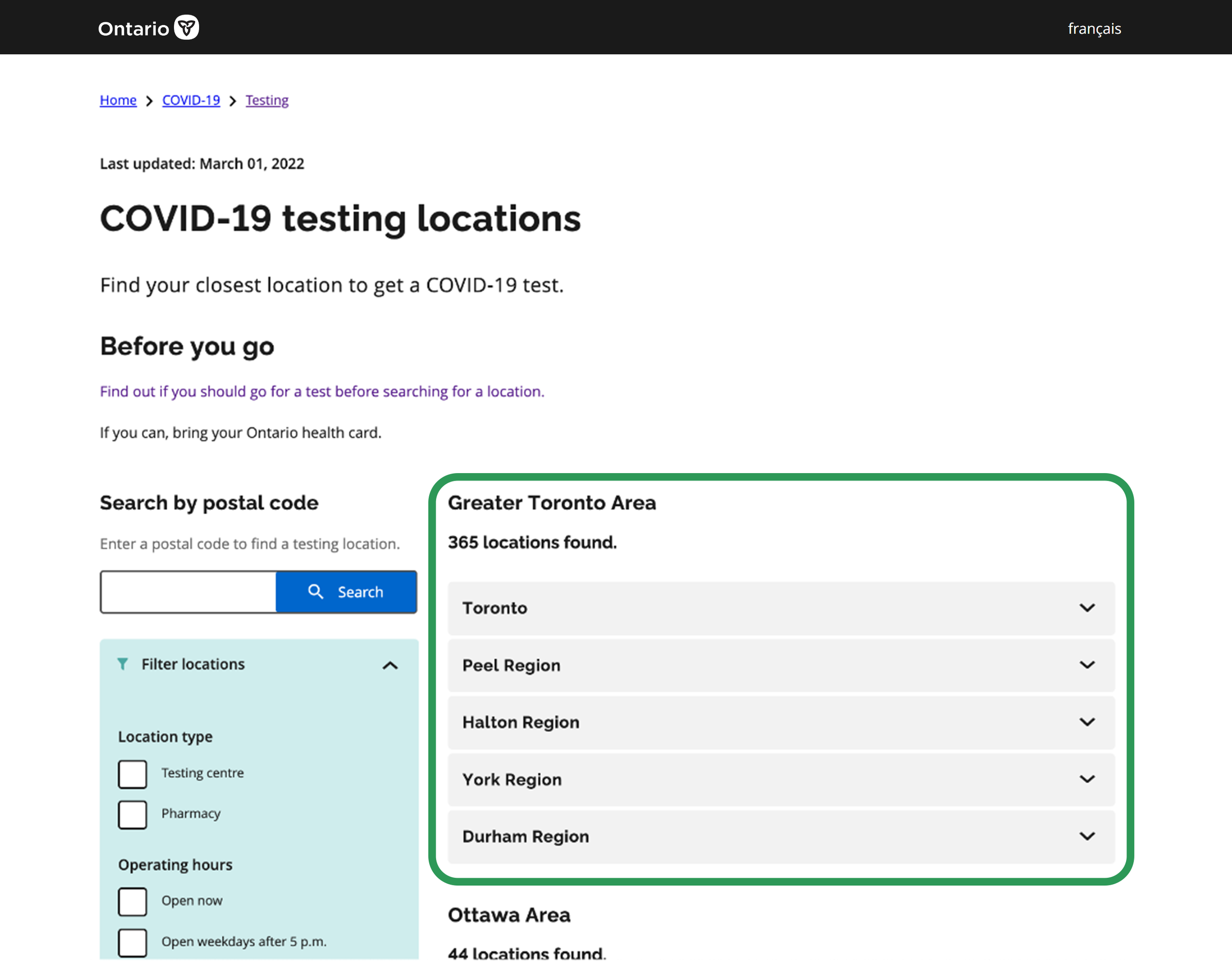Click the 'Location type' label

pyautogui.click(x=165, y=736)
